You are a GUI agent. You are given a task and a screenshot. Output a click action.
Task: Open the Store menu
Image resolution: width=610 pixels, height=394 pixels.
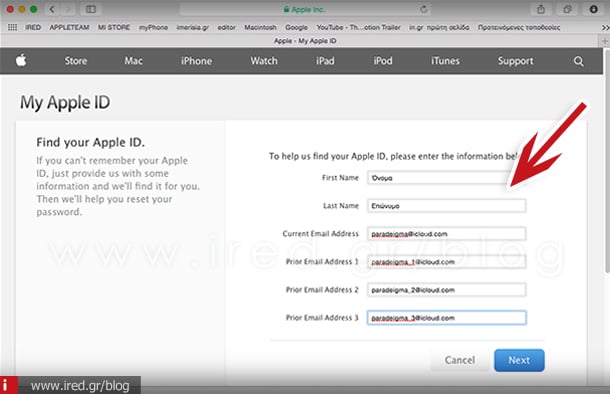[x=76, y=61]
